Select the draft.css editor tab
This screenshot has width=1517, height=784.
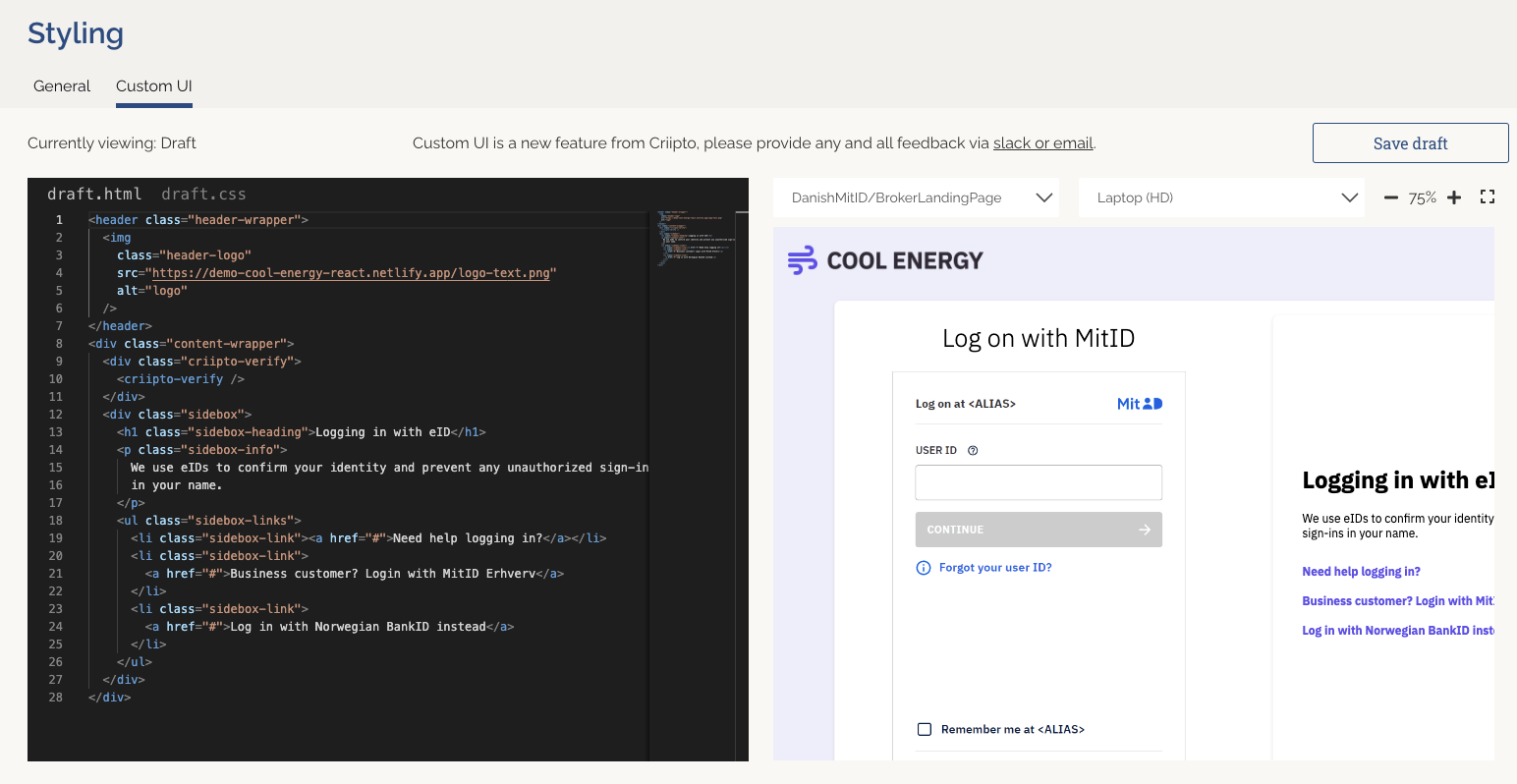[205, 194]
